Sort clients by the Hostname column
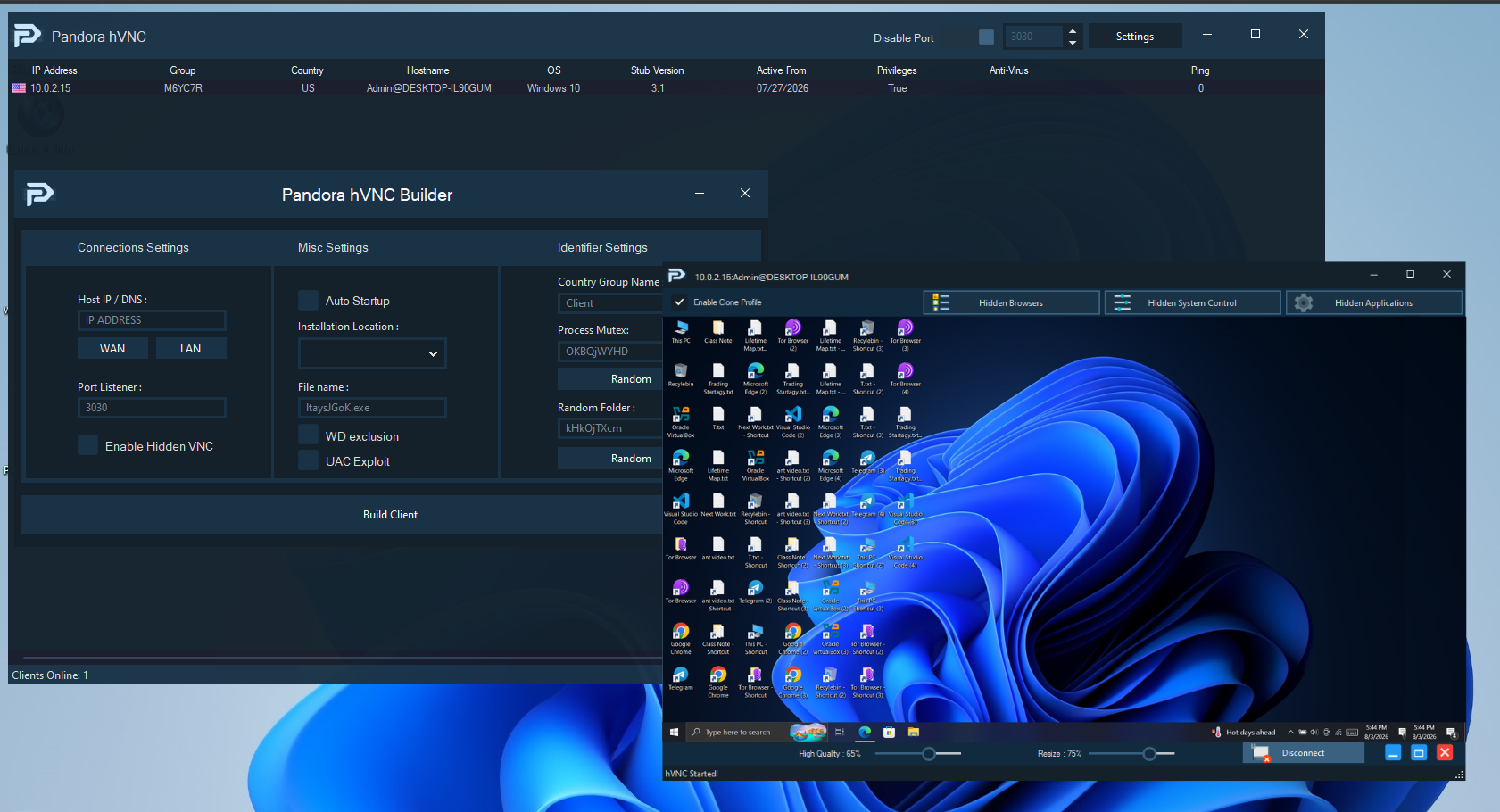The image size is (1500, 812). coord(428,70)
